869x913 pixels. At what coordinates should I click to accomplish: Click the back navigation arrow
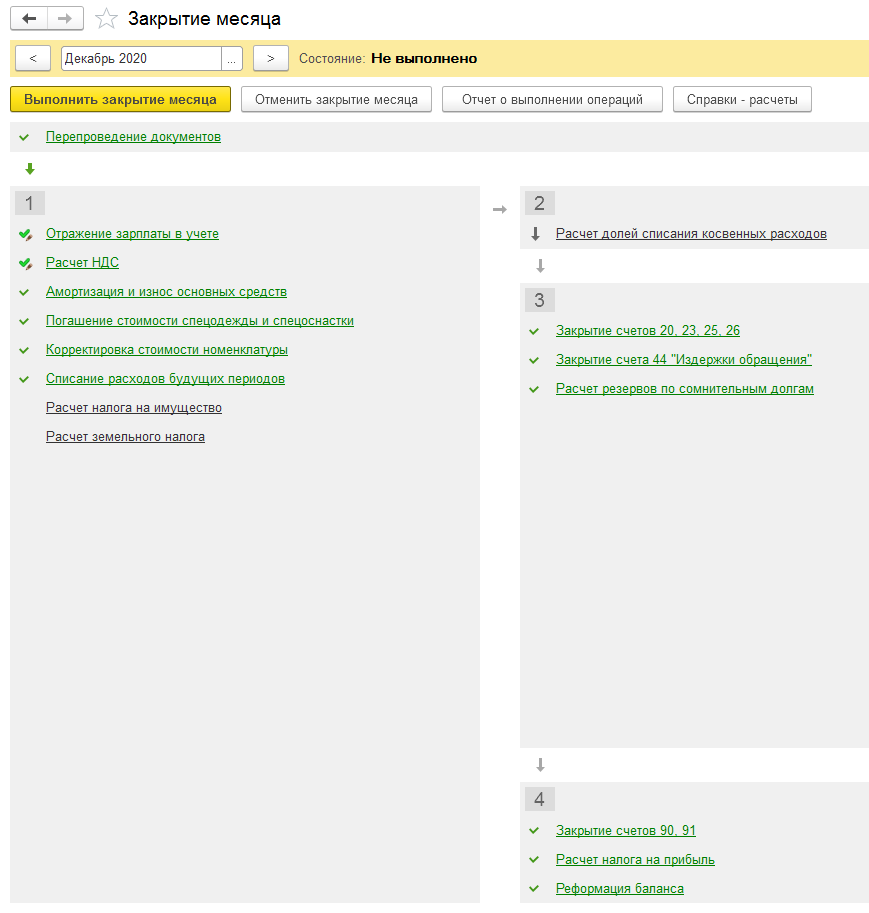(x=29, y=19)
